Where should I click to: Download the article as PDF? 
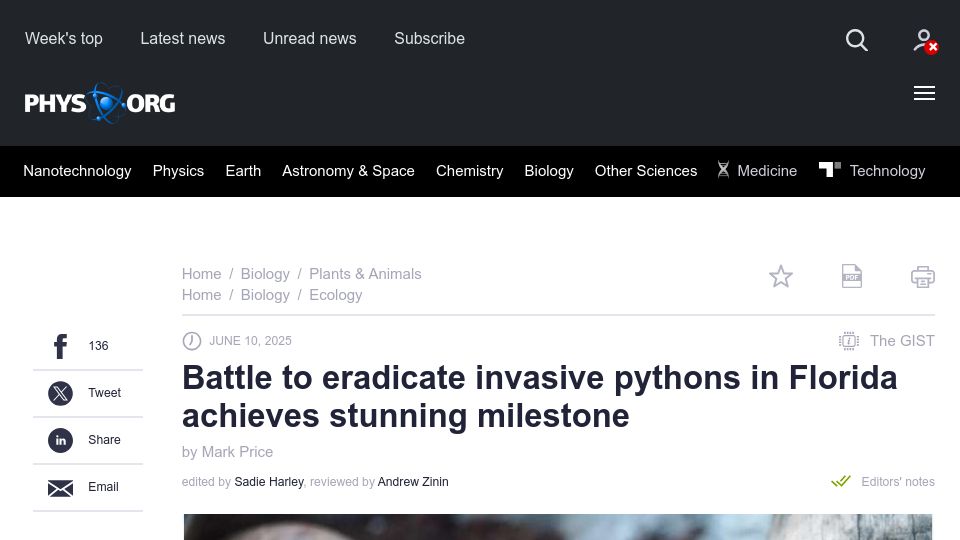(852, 277)
